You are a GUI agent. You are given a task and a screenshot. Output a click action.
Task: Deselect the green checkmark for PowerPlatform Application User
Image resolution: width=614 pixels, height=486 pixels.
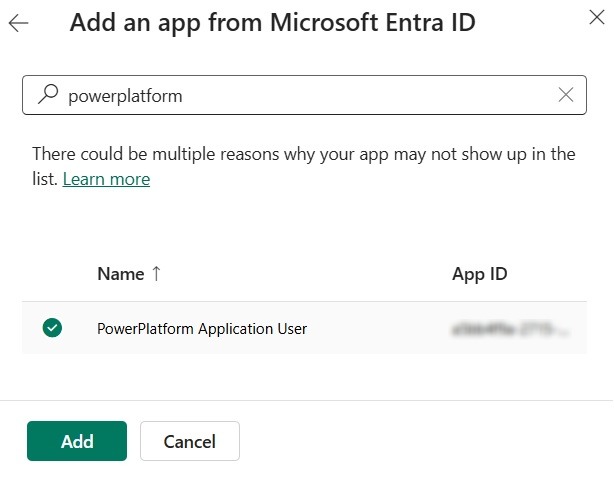[x=52, y=327]
